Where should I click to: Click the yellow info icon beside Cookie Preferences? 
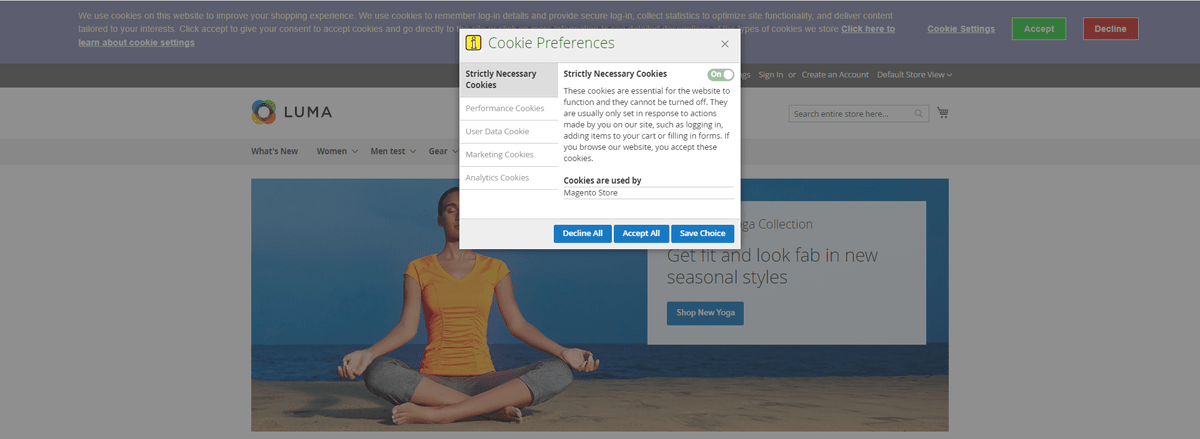click(x=474, y=44)
